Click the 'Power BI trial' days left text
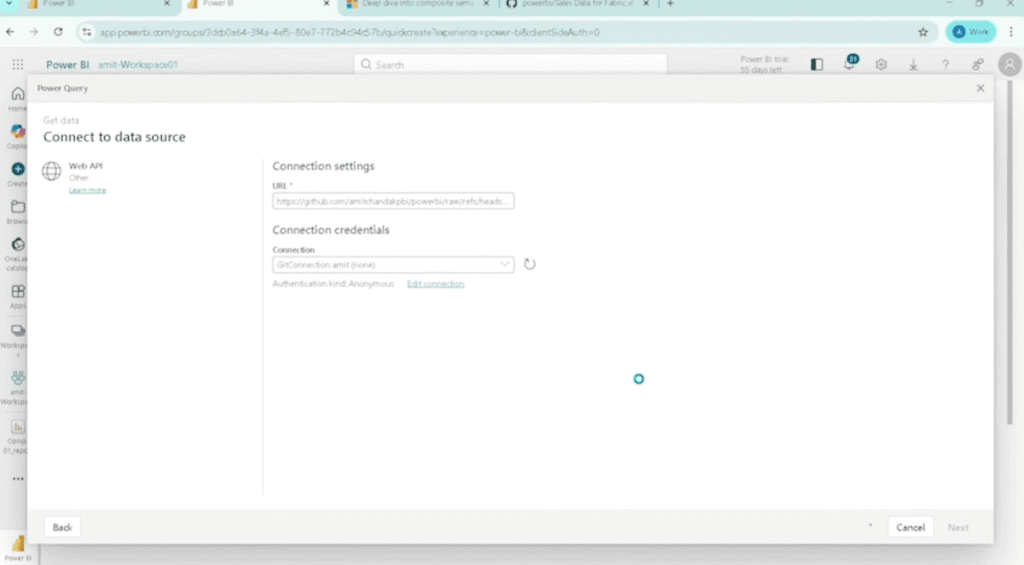The image size is (1024, 565). point(764,64)
